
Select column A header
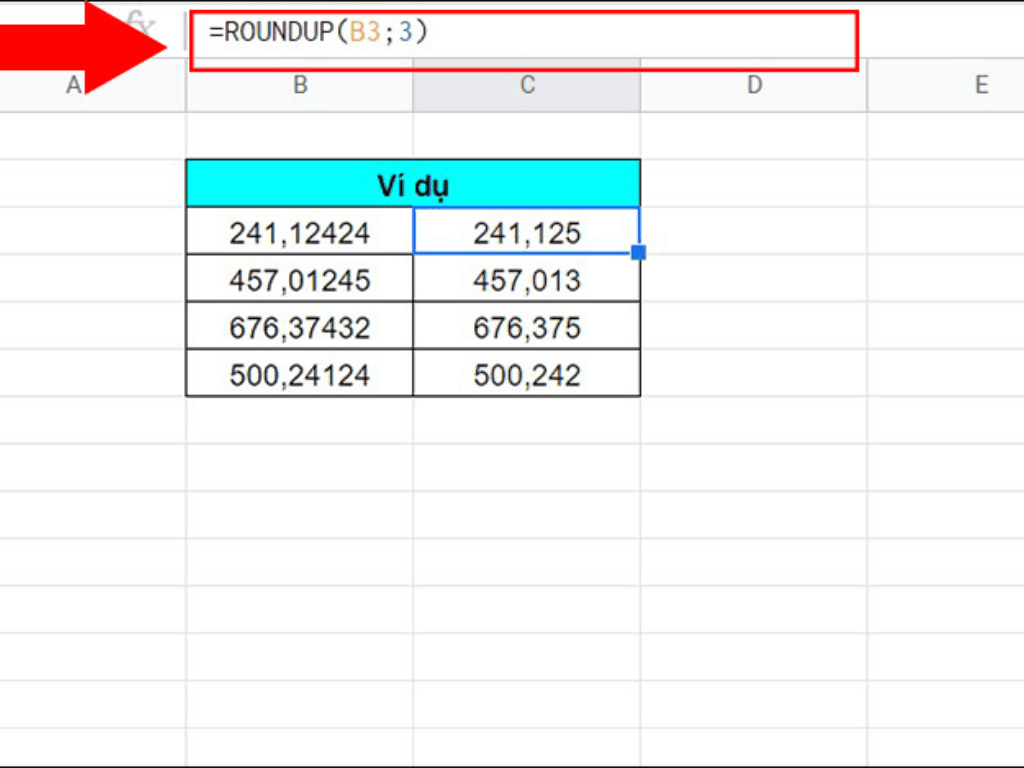[x=73, y=86]
